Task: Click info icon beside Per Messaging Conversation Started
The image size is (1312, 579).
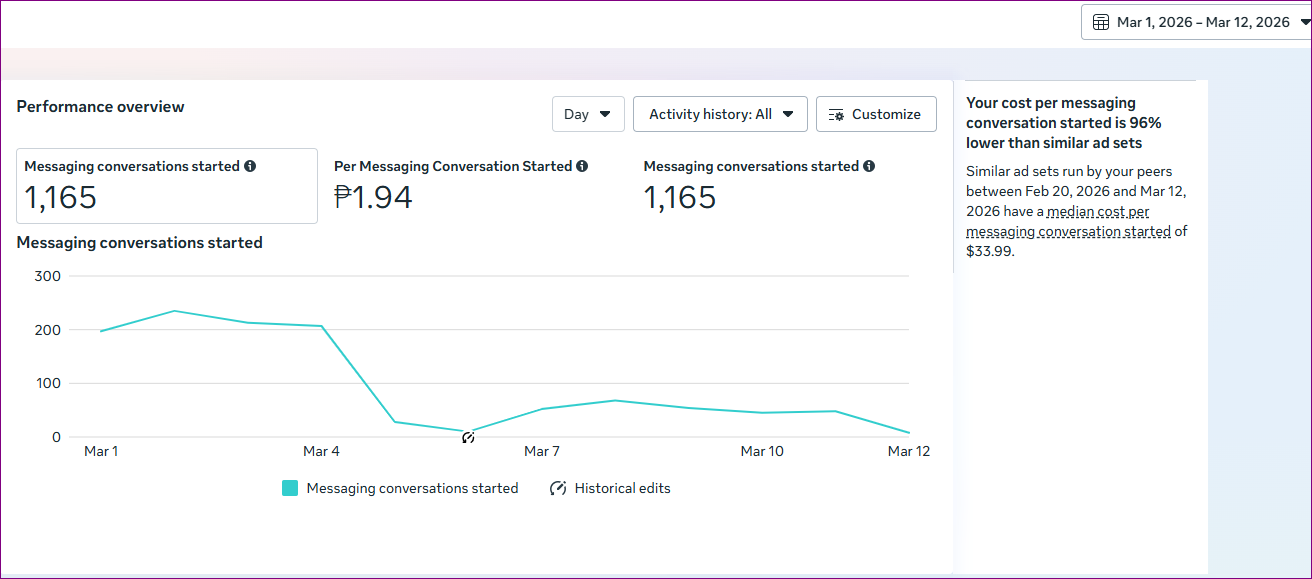Action: (582, 166)
